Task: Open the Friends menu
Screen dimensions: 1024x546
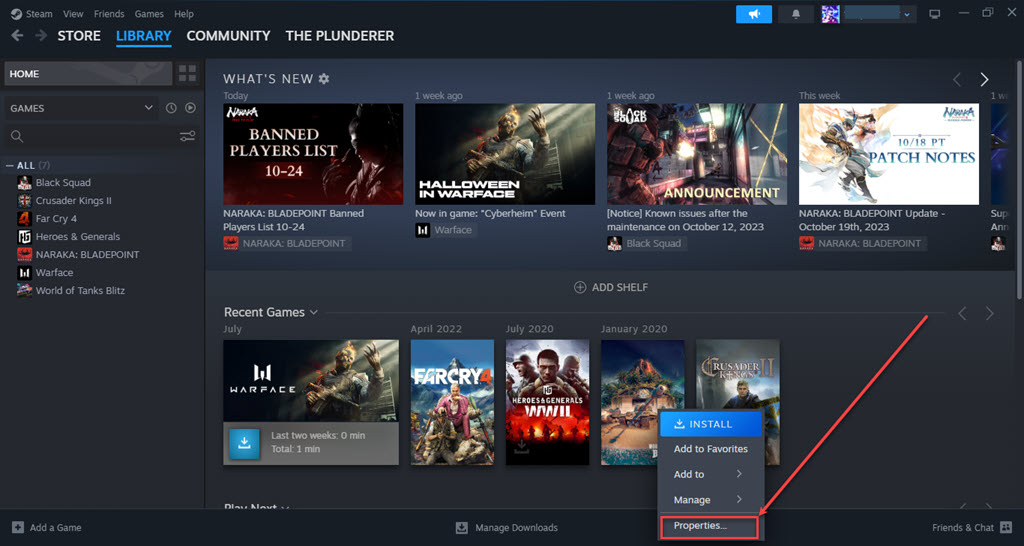Action: [x=109, y=14]
